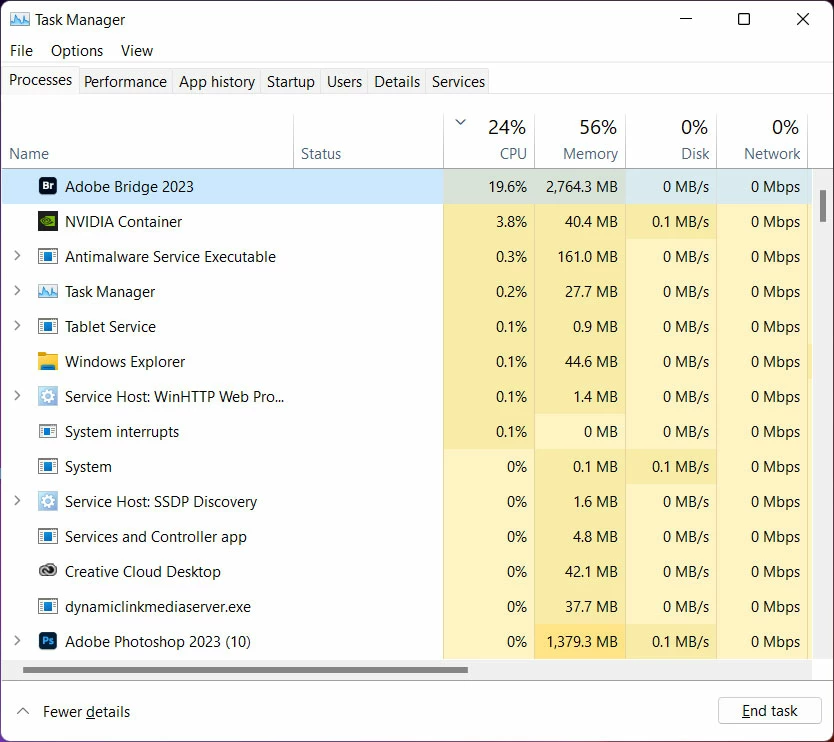This screenshot has width=834, height=742.
Task: Open the File menu
Action: point(21,51)
